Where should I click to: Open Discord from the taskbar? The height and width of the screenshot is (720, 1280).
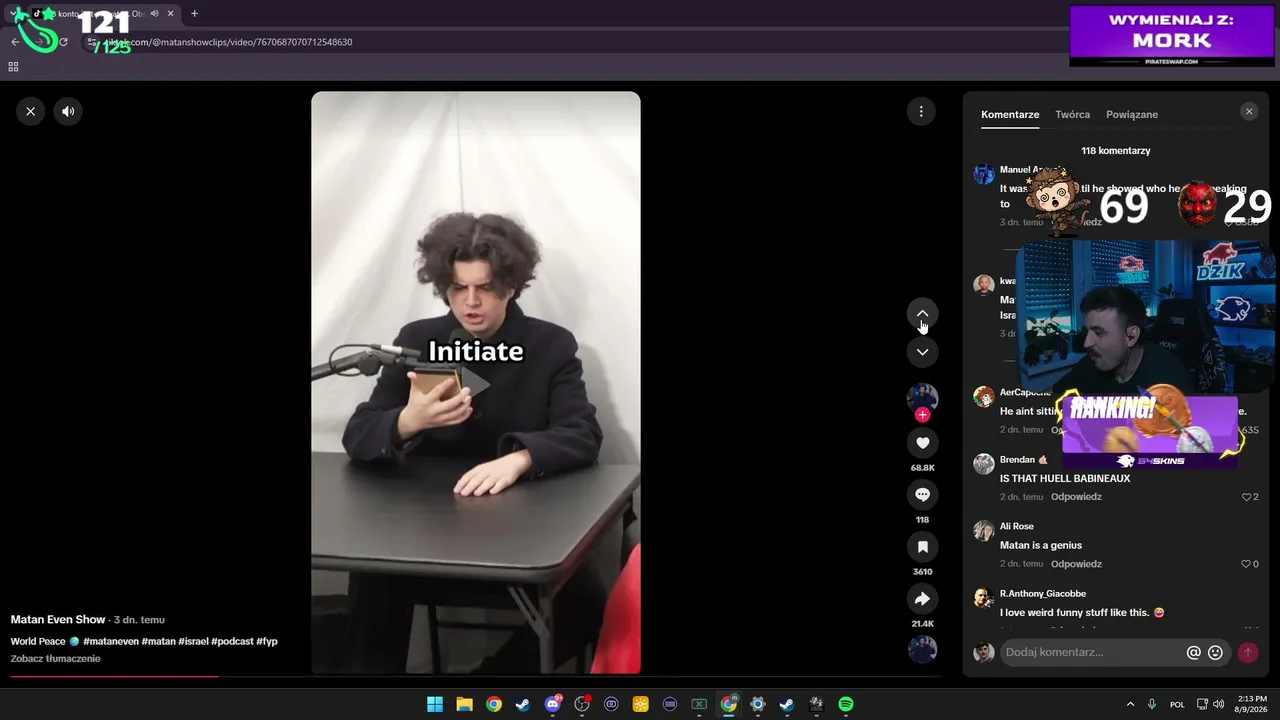coord(553,704)
